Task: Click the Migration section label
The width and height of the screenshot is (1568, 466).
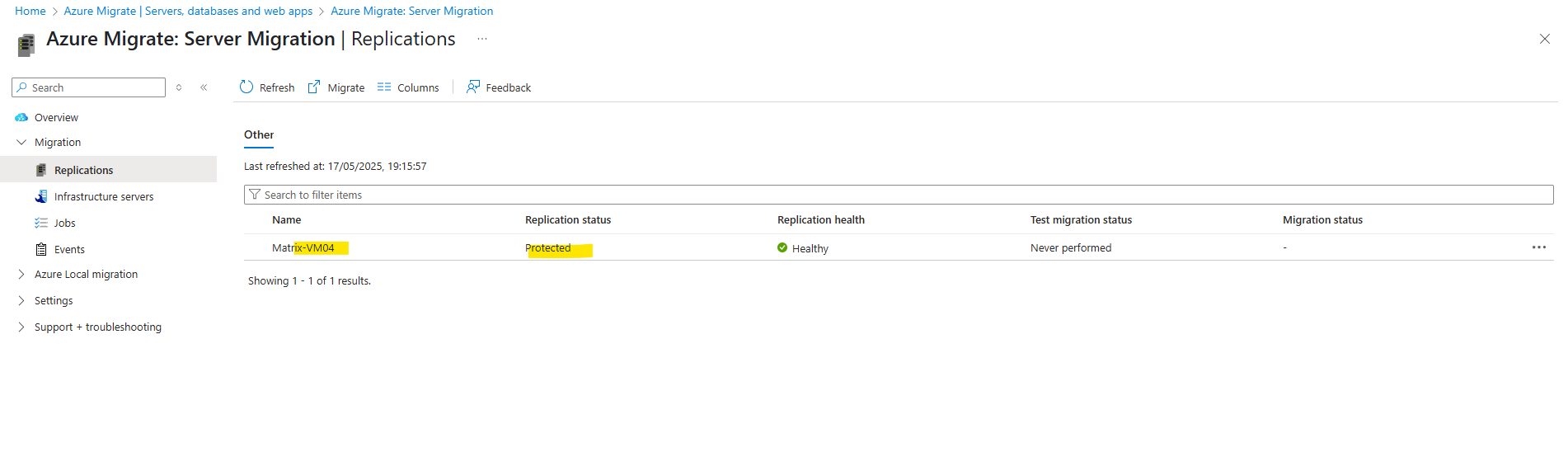Action: click(58, 142)
